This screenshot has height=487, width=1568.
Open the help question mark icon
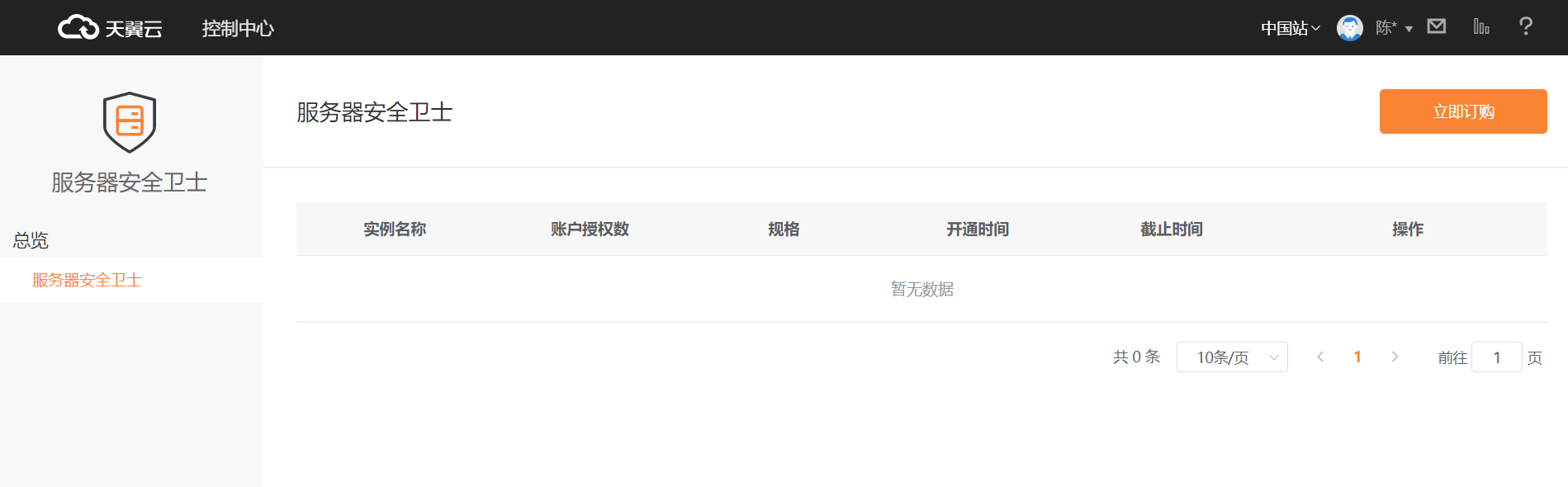tap(1526, 26)
